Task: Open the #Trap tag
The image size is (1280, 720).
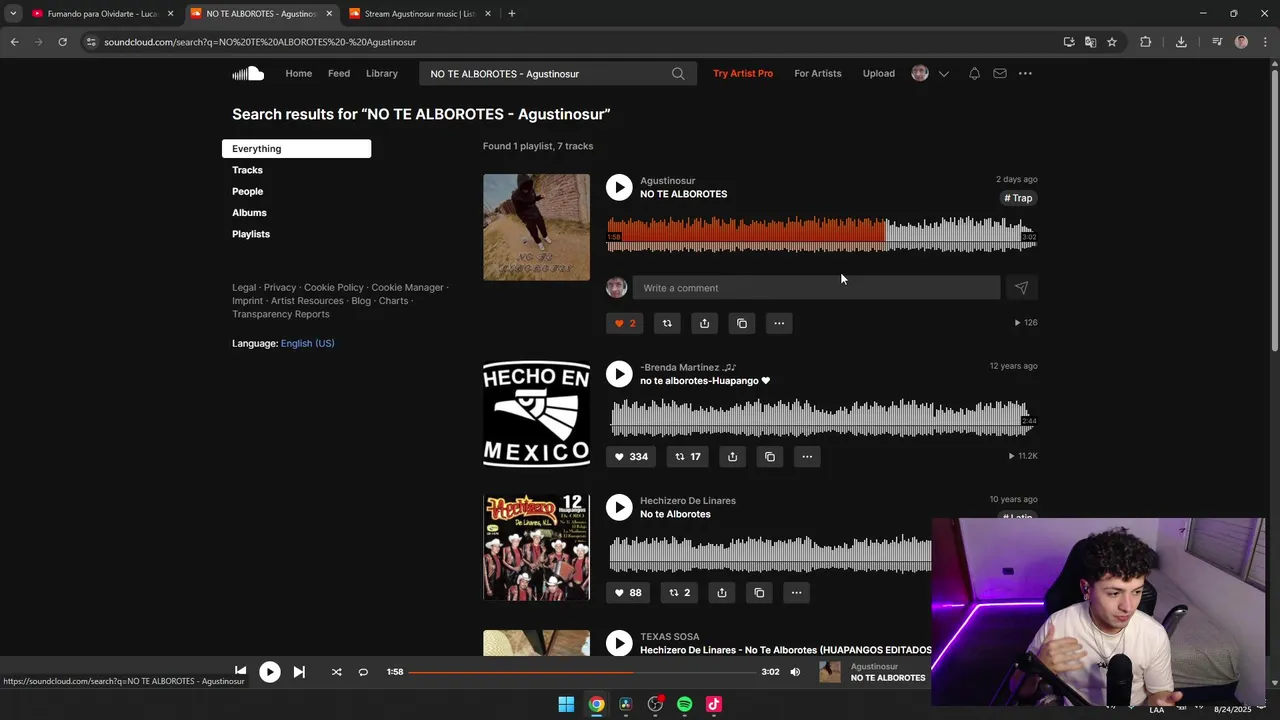Action: click(x=1018, y=198)
